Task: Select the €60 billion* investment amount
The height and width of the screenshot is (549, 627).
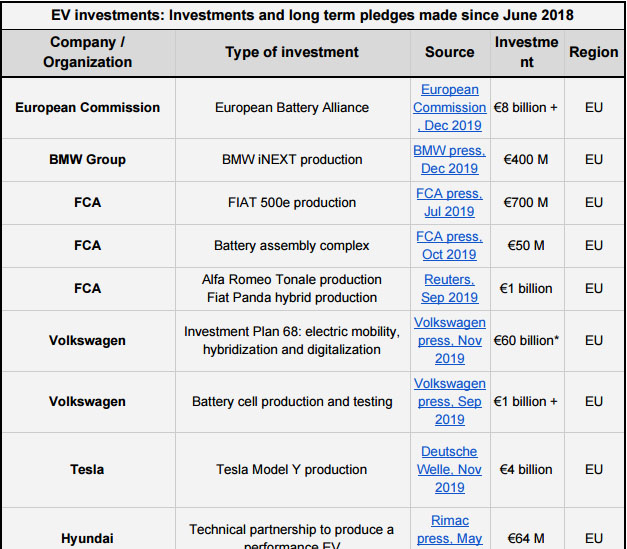Action: [528, 340]
